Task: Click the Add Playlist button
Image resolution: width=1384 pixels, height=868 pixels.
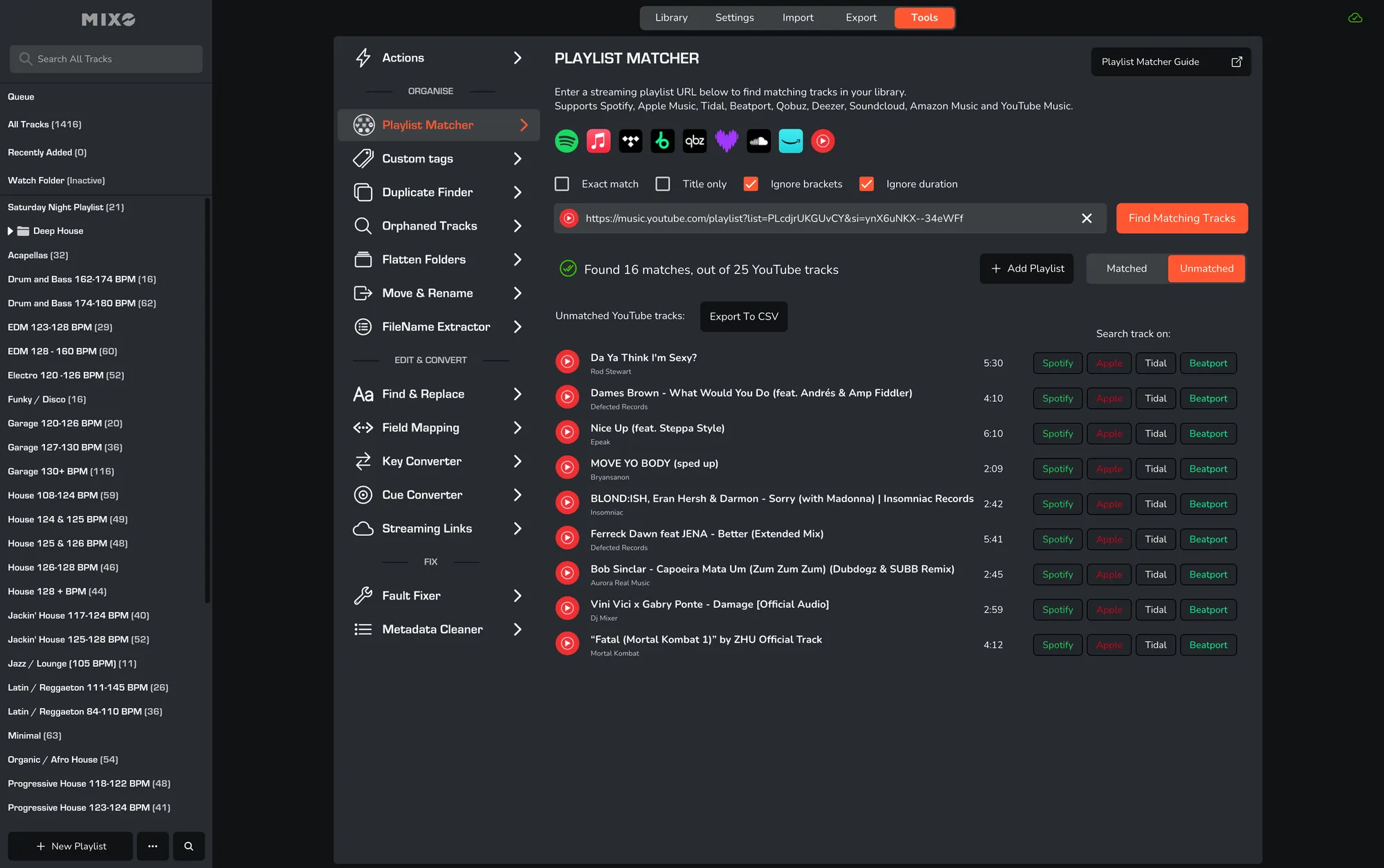Action: coord(1027,268)
